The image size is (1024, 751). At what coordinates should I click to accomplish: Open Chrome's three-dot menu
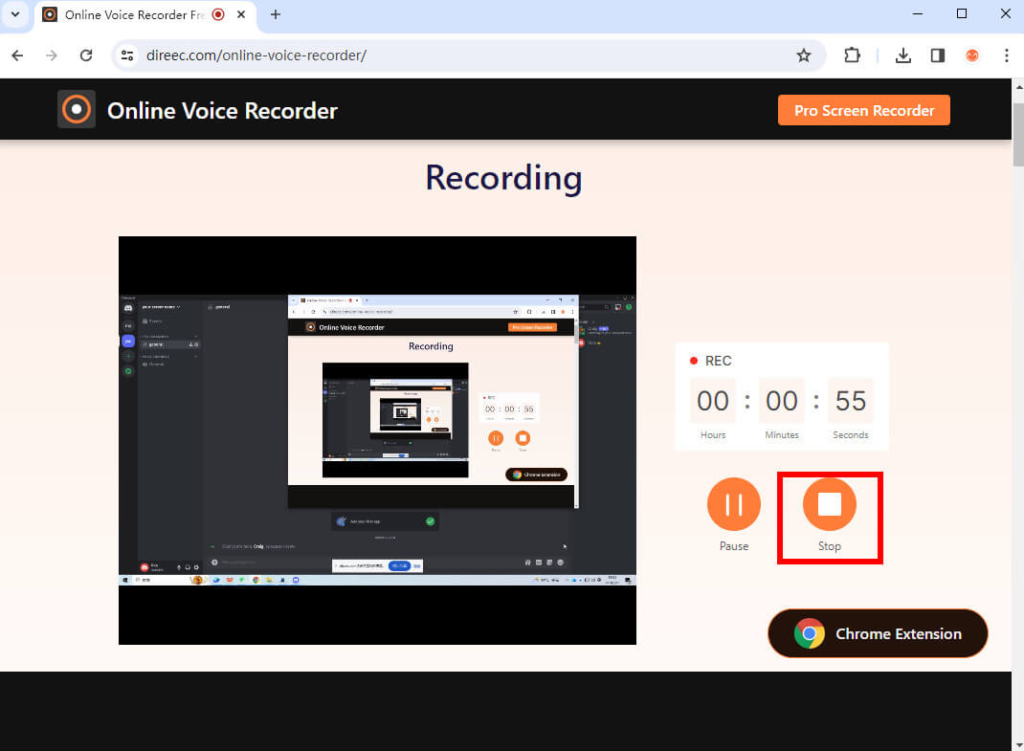pos(1006,56)
